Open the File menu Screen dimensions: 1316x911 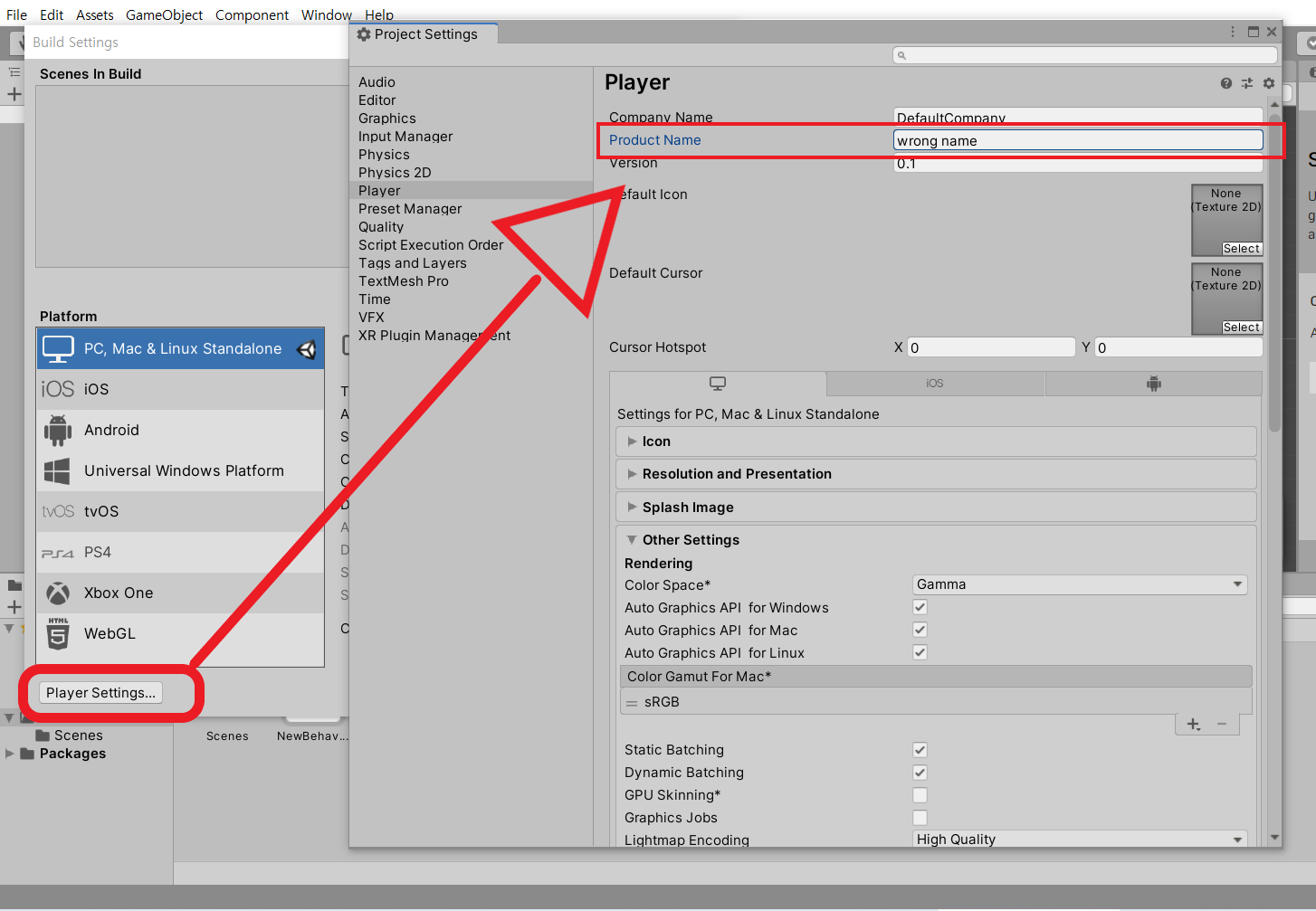[16, 14]
